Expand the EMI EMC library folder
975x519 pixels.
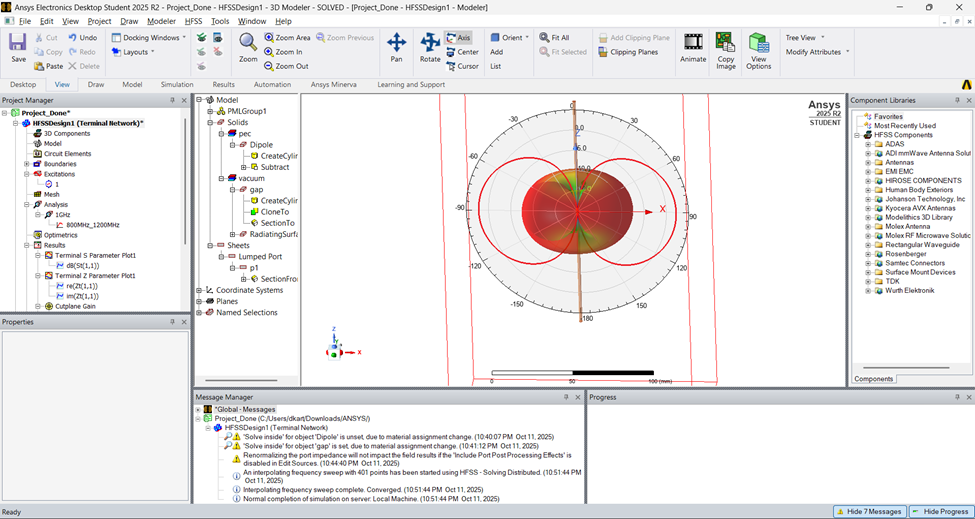pyautogui.click(x=868, y=172)
